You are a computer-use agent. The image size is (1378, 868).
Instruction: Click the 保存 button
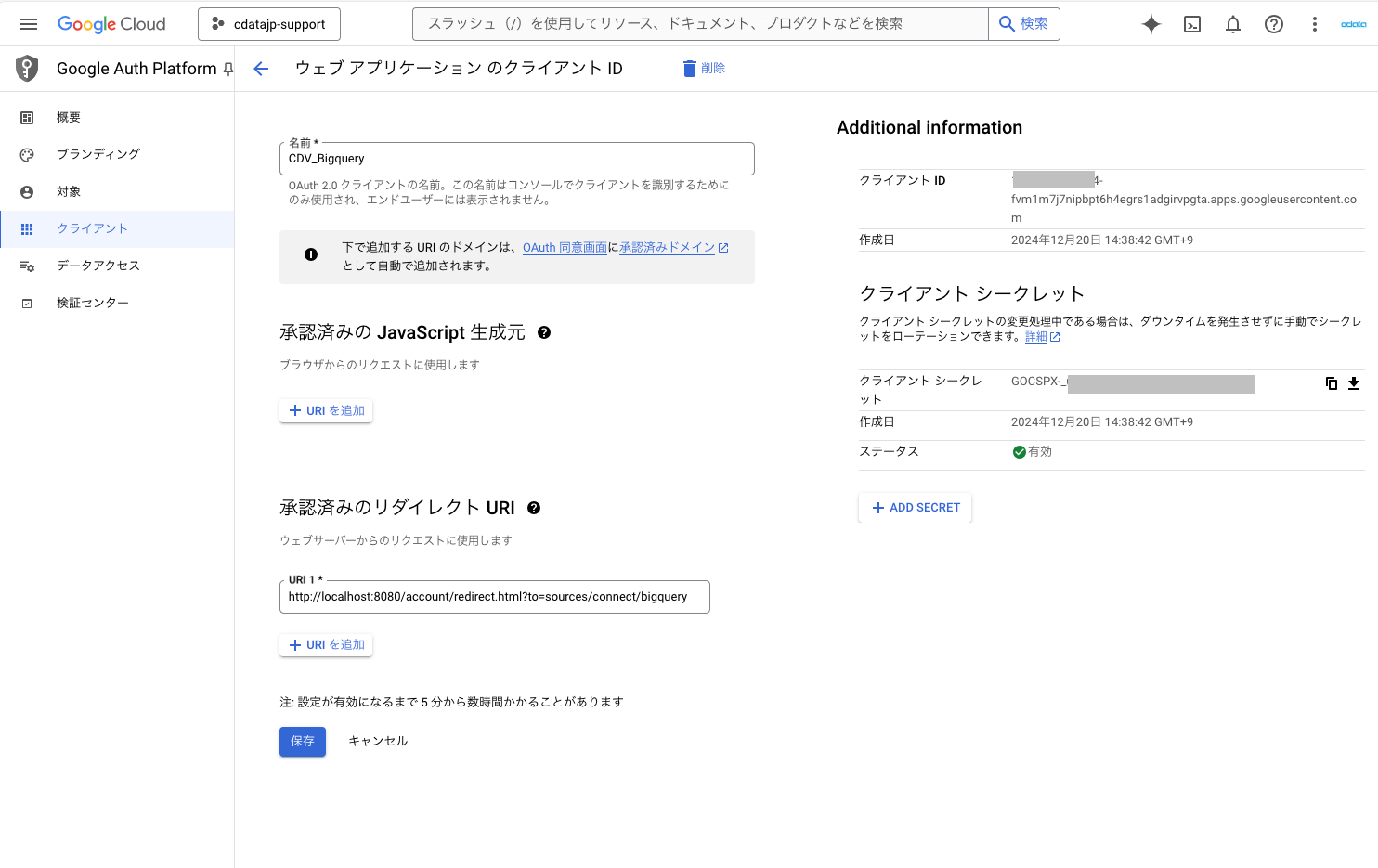click(x=303, y=741)
